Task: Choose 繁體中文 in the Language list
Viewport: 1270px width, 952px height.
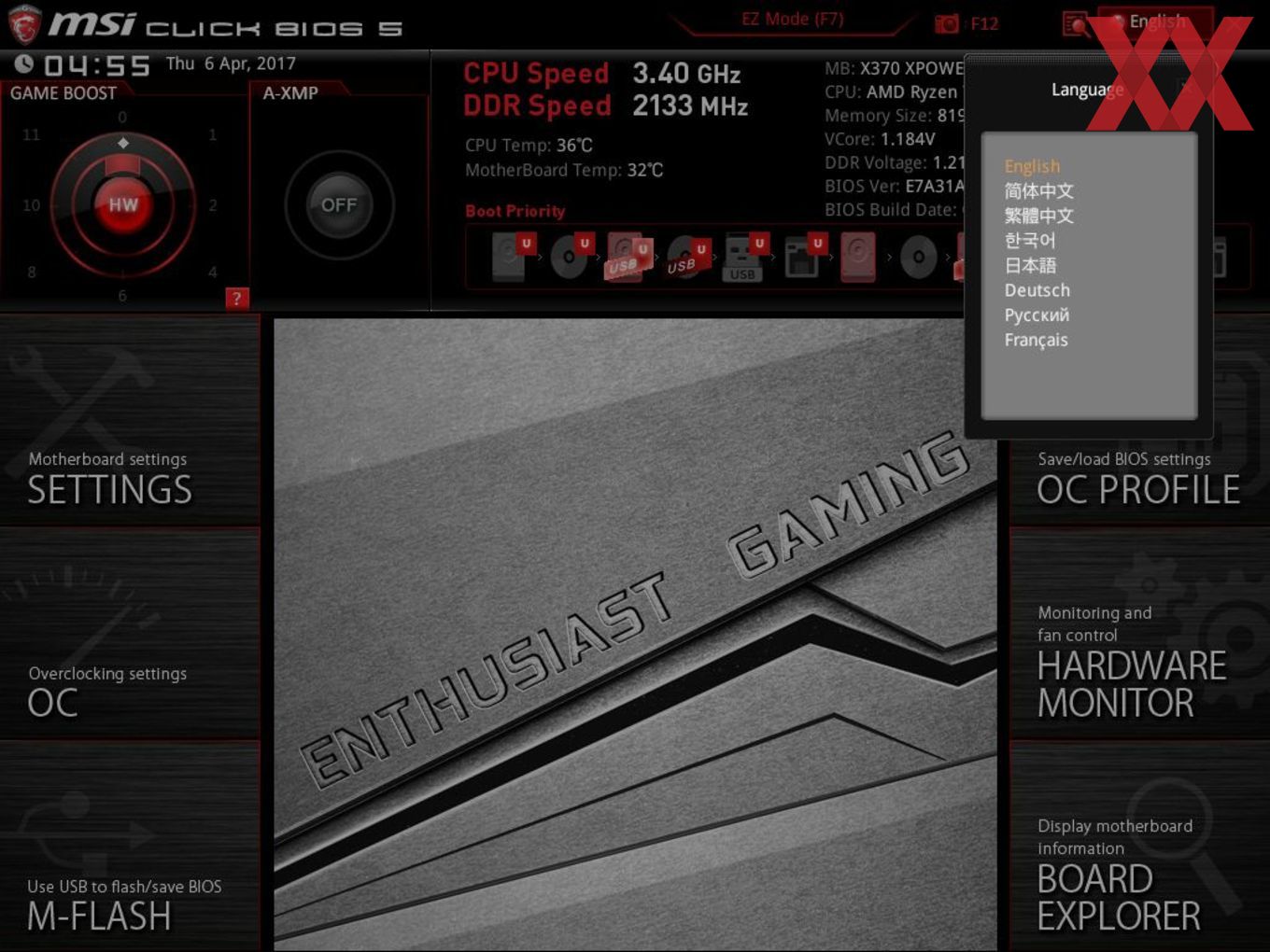Action: click(x=1038, y=216)
